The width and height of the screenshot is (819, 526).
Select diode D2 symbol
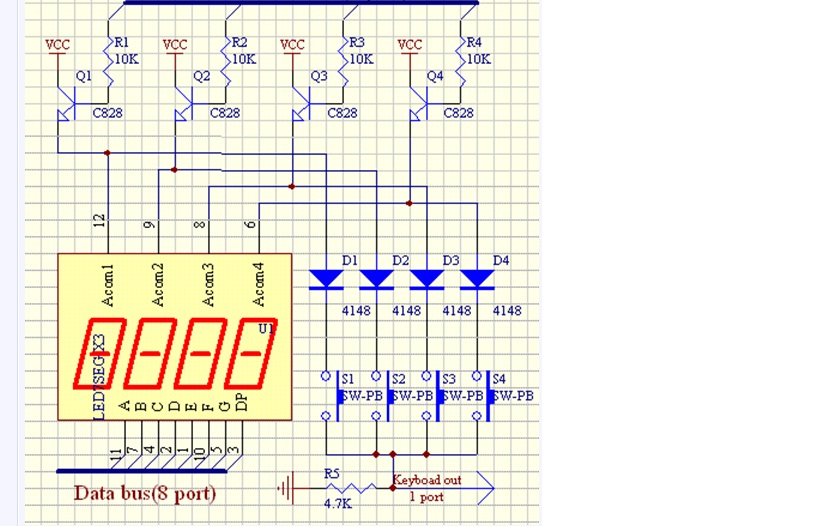pyautogui.click(x=377, y=279)
